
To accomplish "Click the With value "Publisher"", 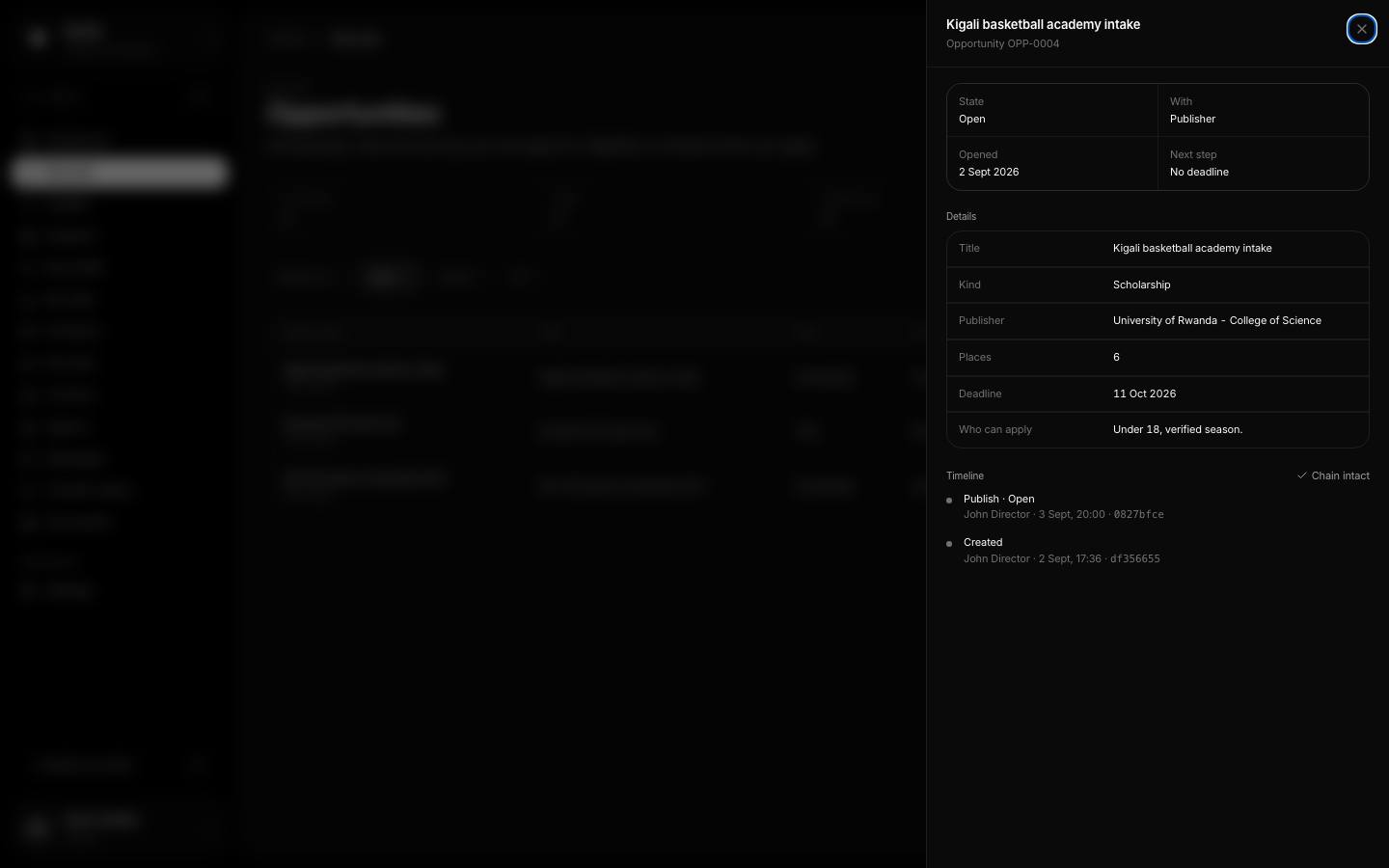I will pyautogui.click(x=1192, y=119).
